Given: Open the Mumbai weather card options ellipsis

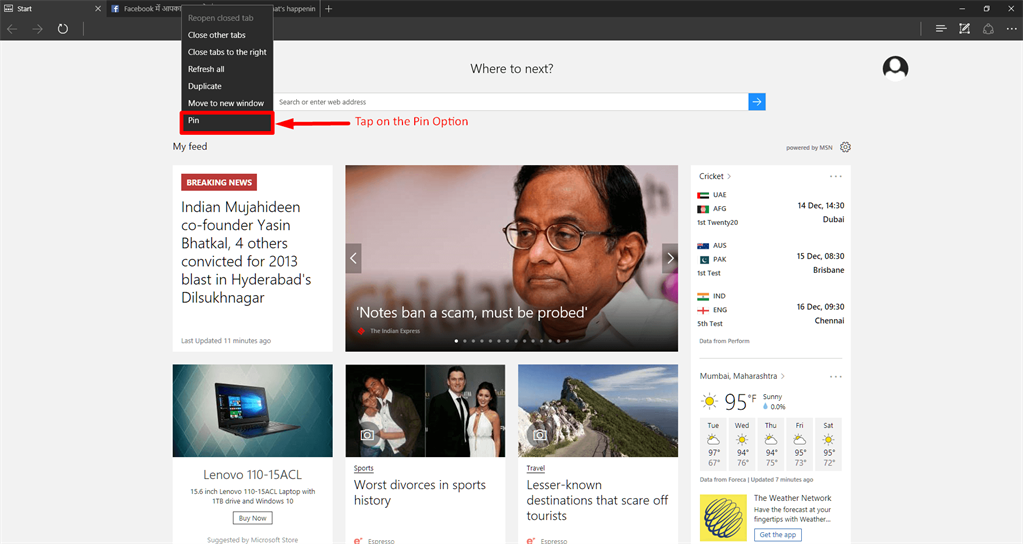Looking at the screenshot, I should tap(835, 376).
